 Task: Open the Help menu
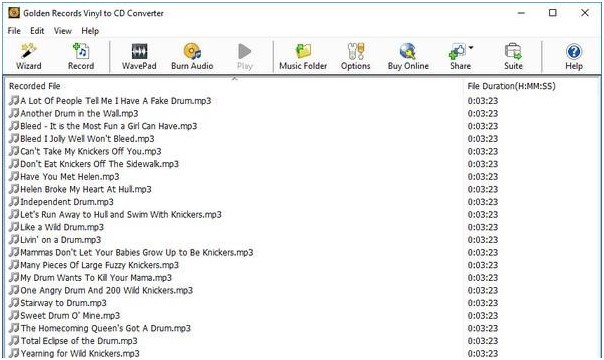pos(90,31)
